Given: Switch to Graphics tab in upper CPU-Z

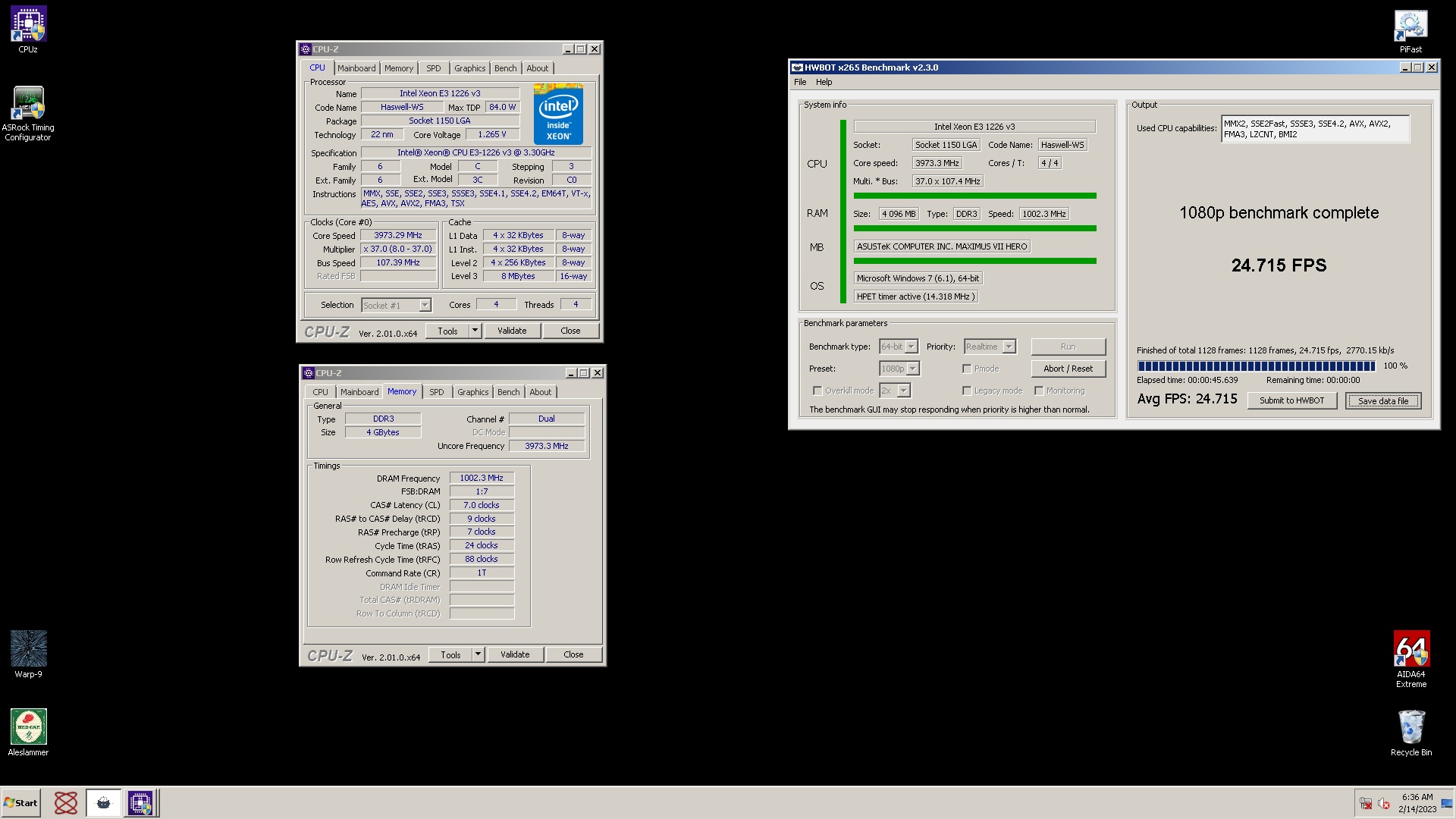Looking at the screenshot, I should click(x=470, y=68).
